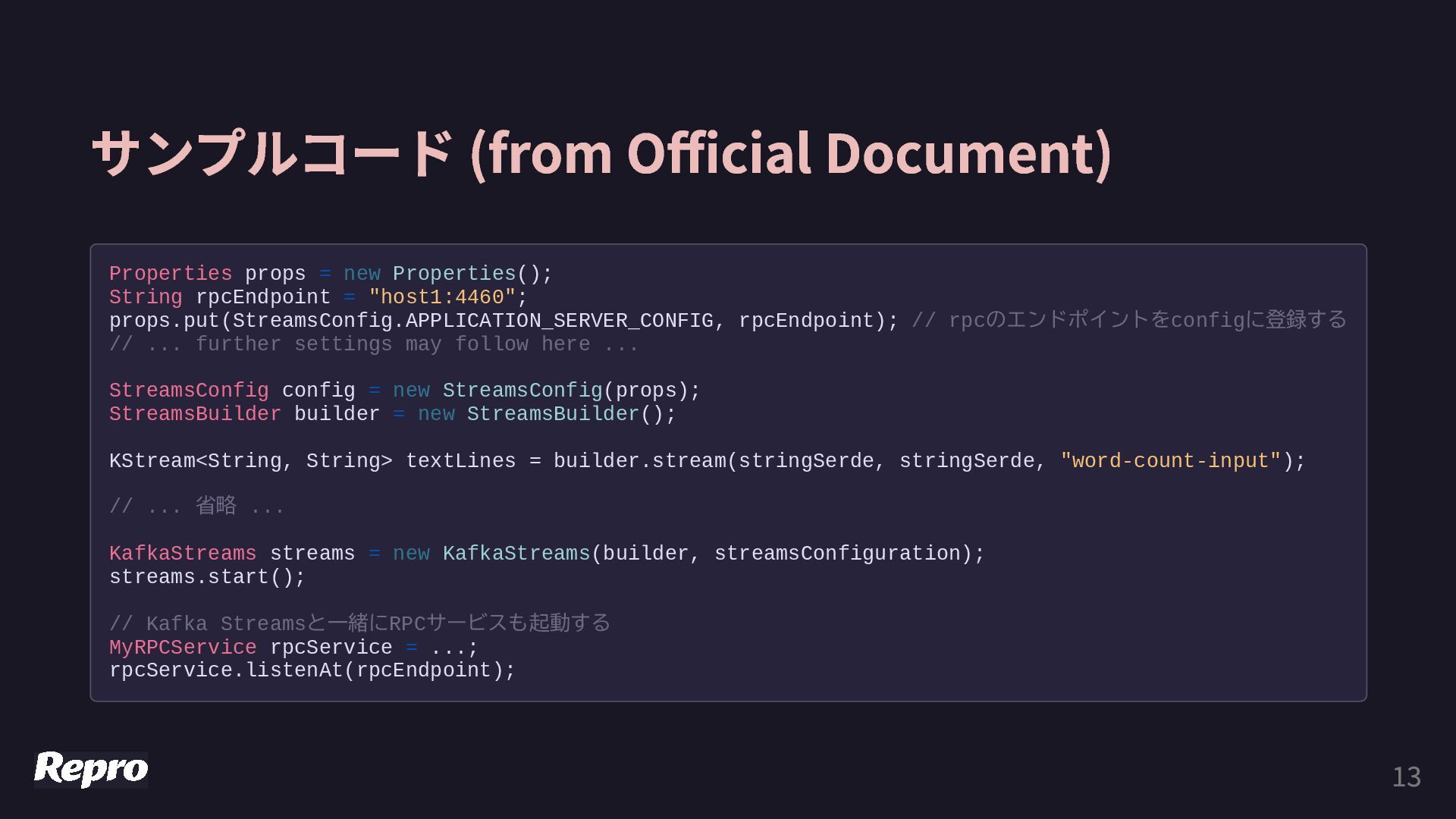
Task: Click the rpcService.listenAt(rpcEndpoint) line
Action: (312, 670)
